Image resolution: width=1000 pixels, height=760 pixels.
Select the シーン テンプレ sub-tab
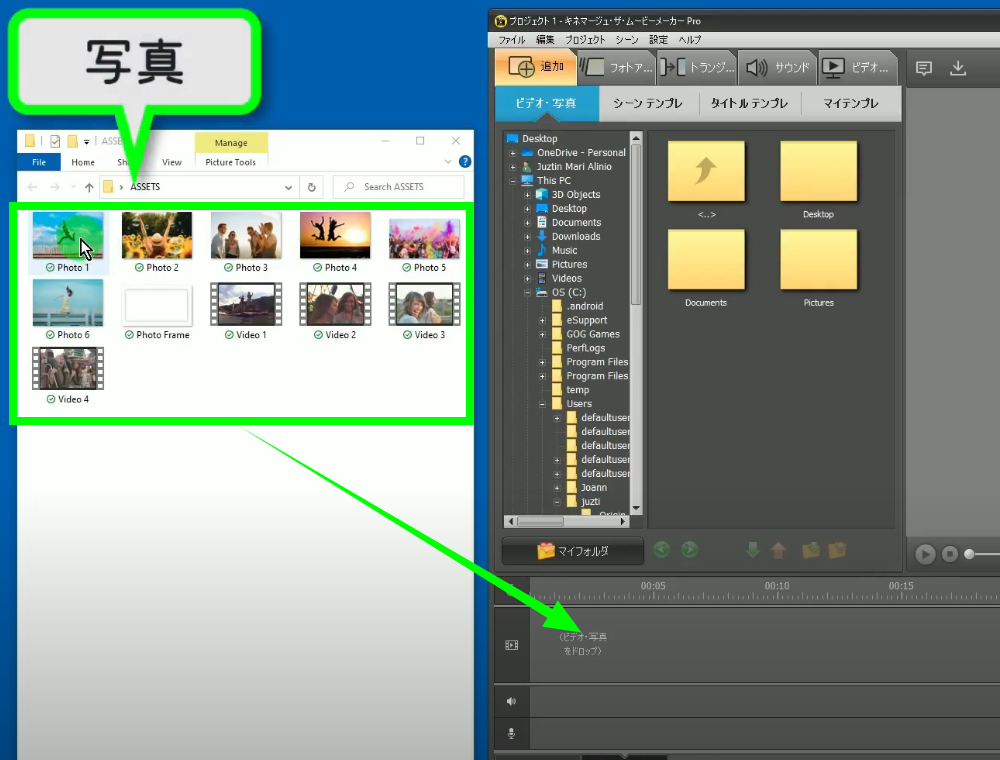pos(647,103)
